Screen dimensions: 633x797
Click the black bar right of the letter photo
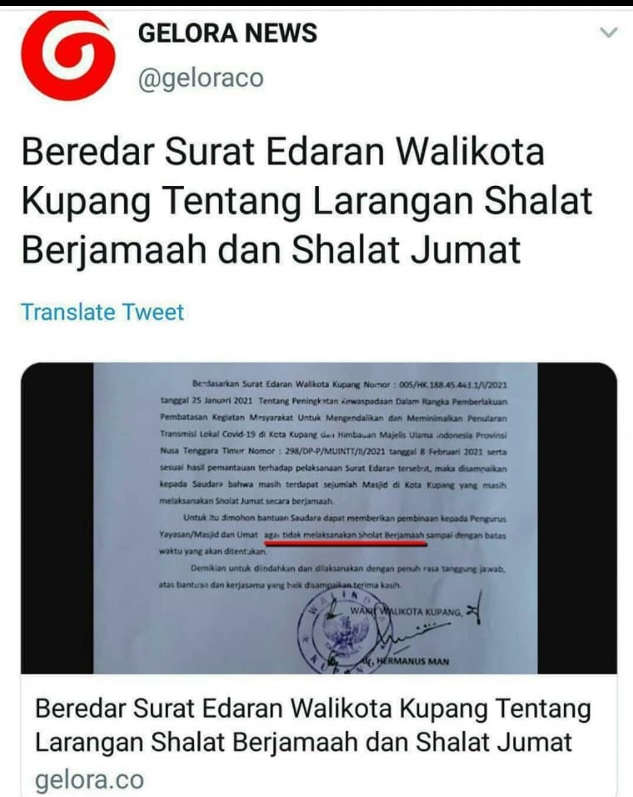click(577, 518)
